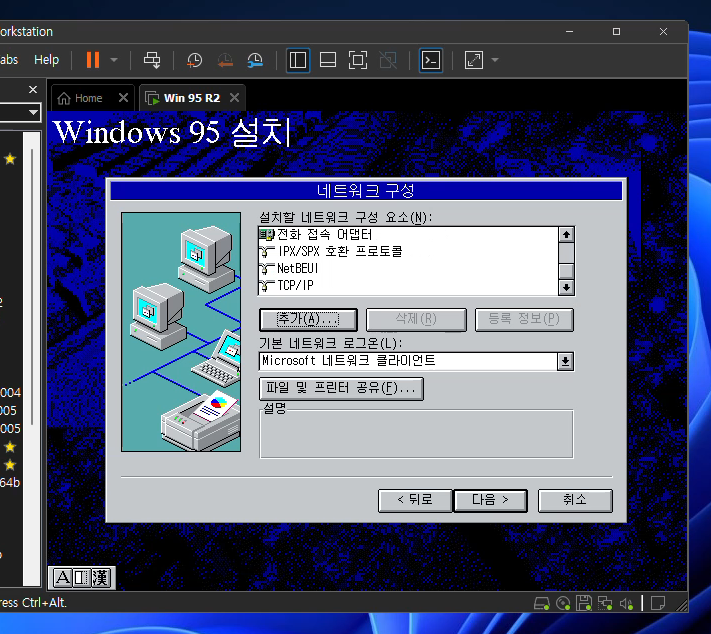The width and height of the screenshot is (711, 634).
Task: Cancel setup with the 취소 button
Action: [x=575, y=500]
